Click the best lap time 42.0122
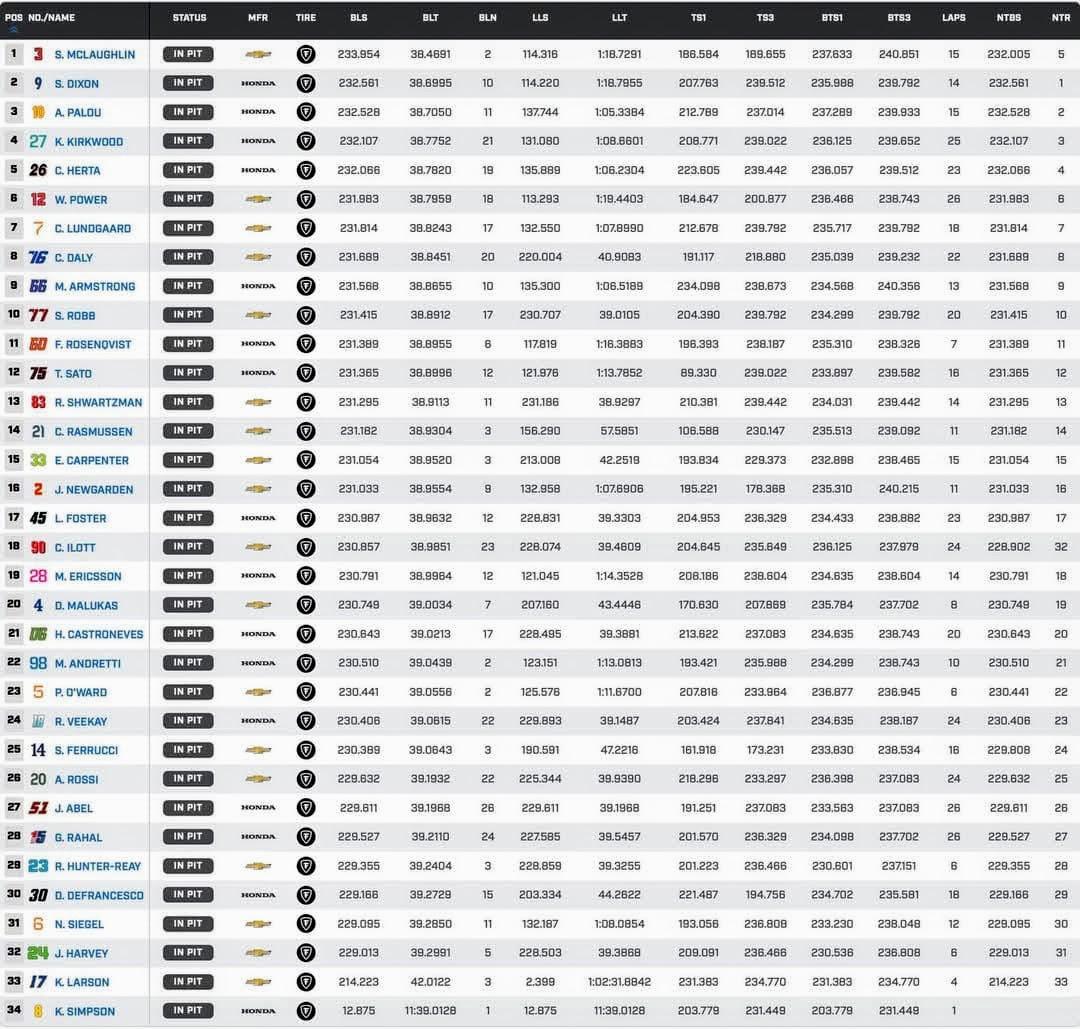Screen dimensions: 1080x1029 coord(430,982)
